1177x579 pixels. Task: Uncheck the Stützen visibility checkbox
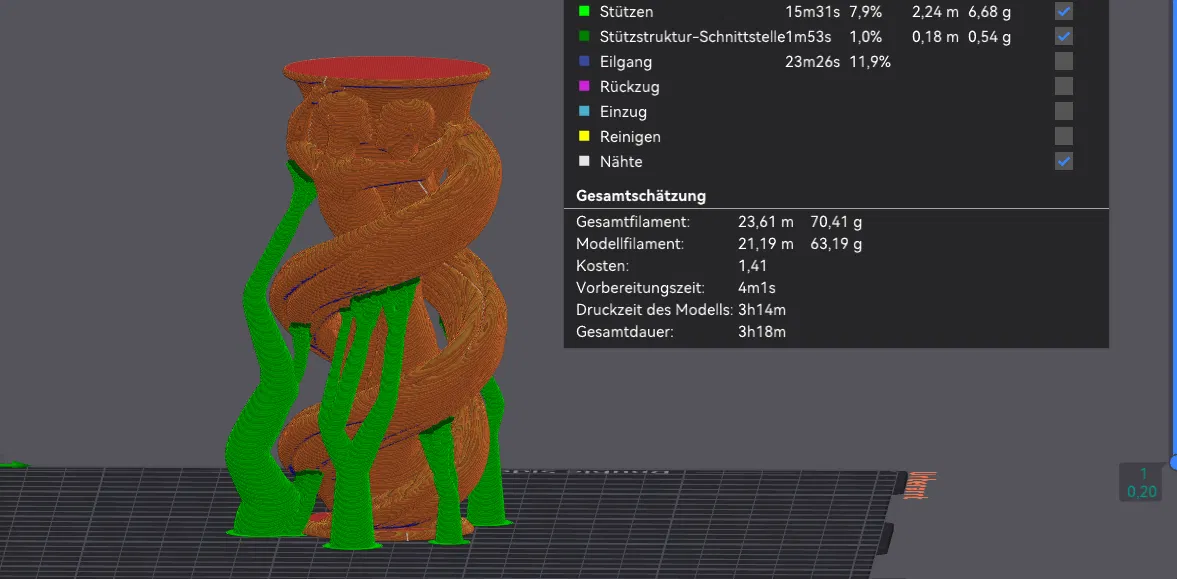click(x=1063, y=11)
